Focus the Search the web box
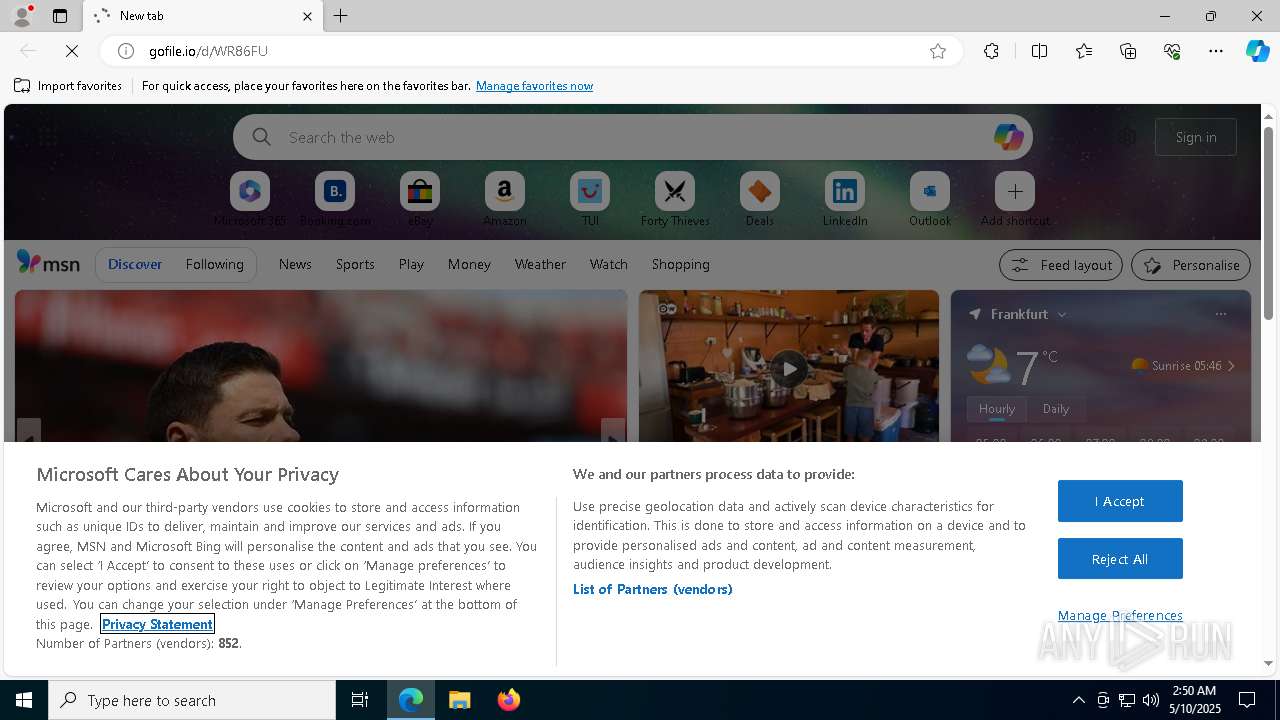 (x=632, y=137)
